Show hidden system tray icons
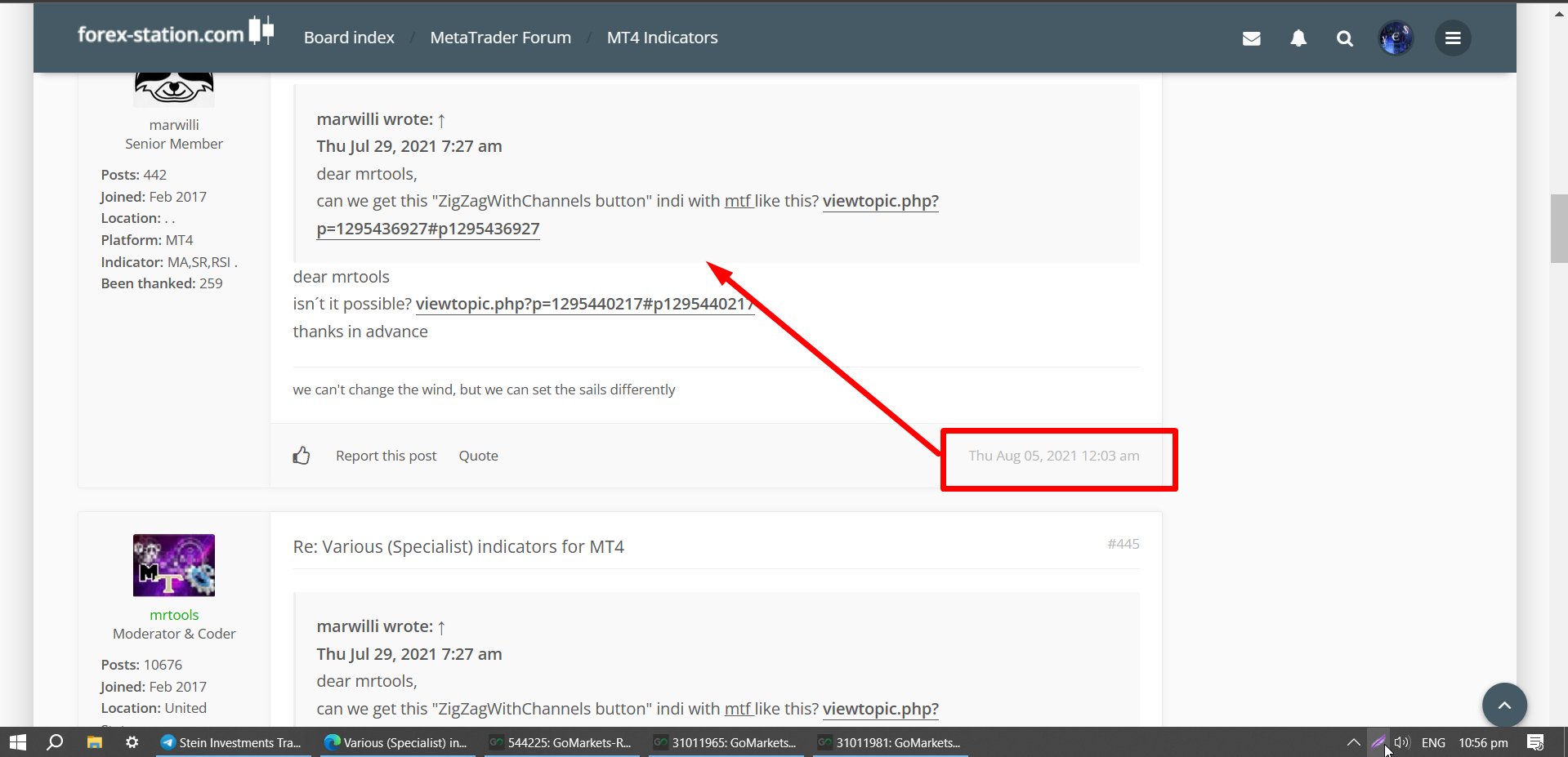This screenshot has width=1568, height=757. pyautogui.click(x=1353, y=742)
